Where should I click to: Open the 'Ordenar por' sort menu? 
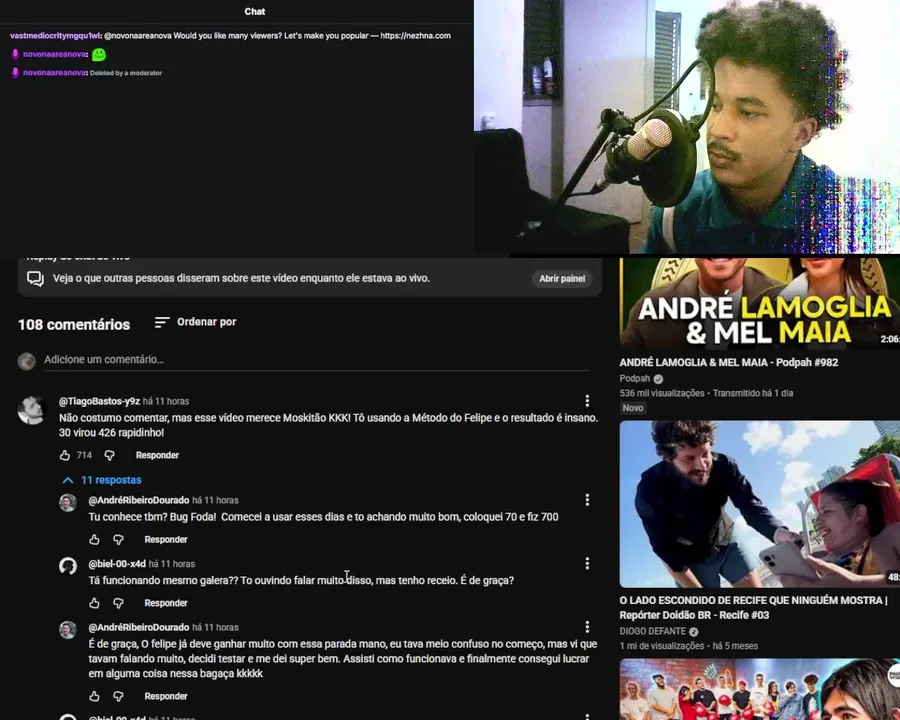click(195, 322)
